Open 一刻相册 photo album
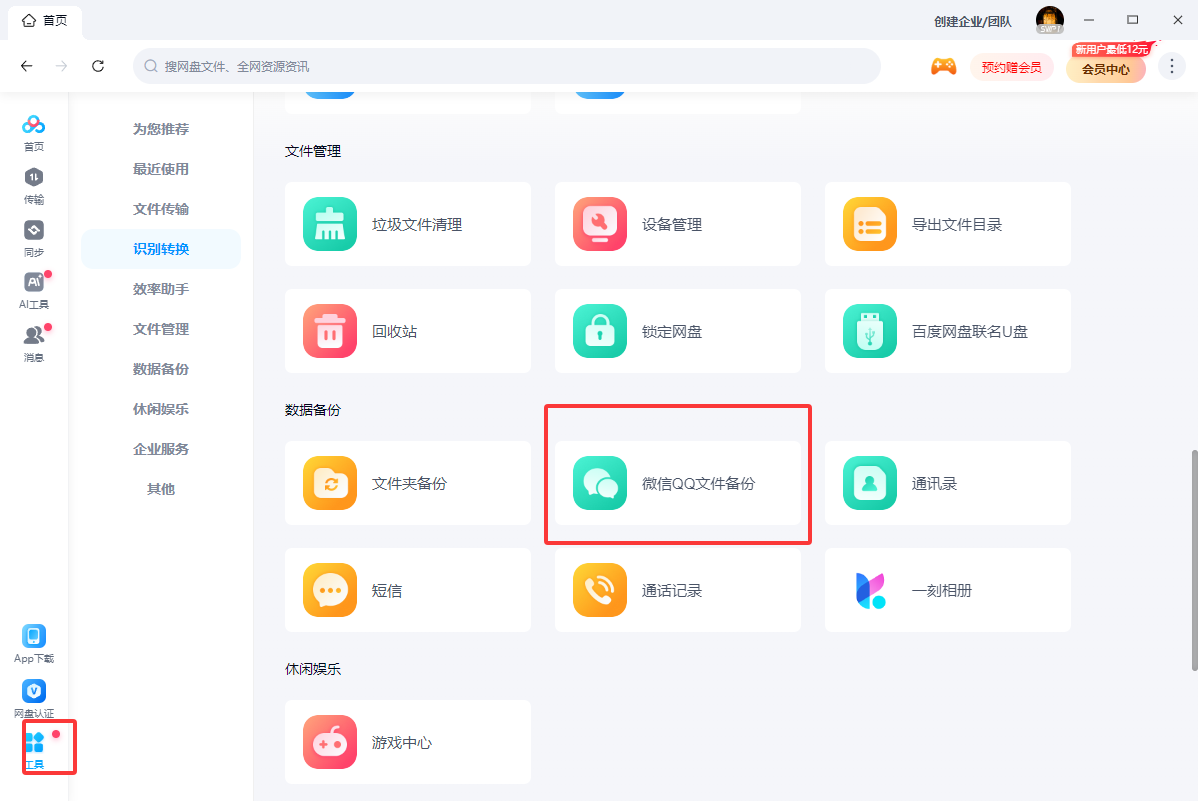The height and width of the screenshot is (801, 1198). click(947, 590)
